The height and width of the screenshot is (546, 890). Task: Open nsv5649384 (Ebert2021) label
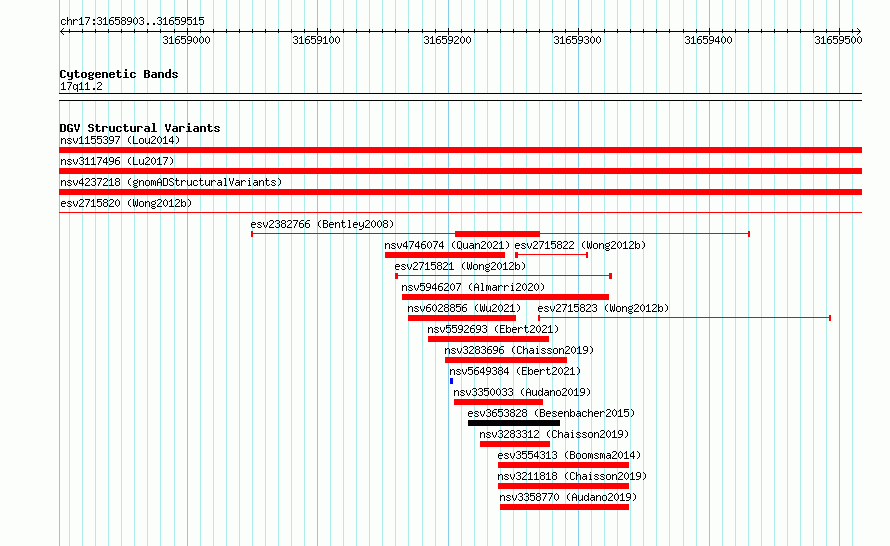click(515, 371)
